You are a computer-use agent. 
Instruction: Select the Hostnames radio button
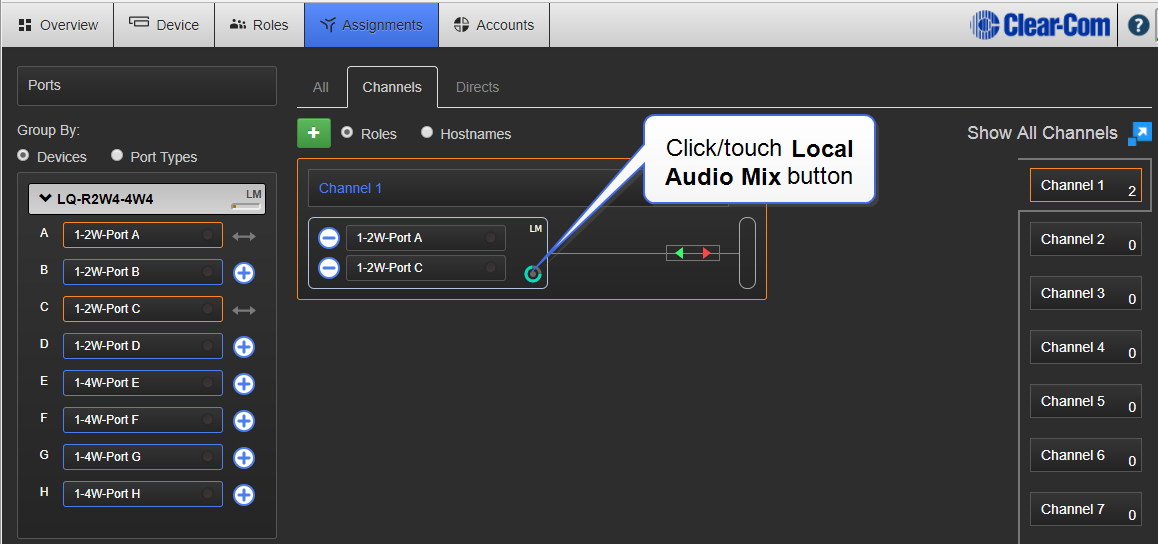[x=427, y=132]
